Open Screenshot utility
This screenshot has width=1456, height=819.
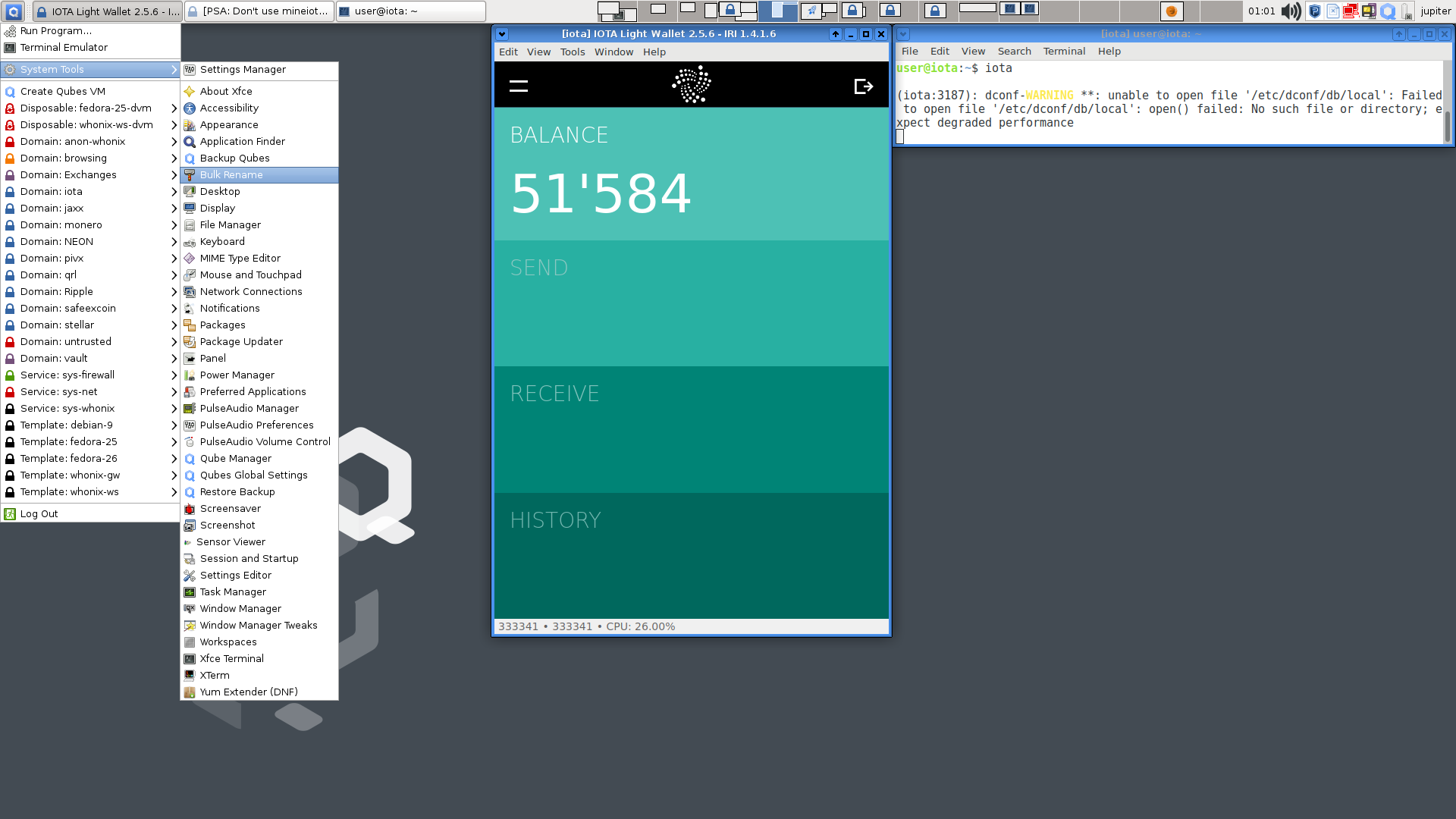click(x=259, y=526)
